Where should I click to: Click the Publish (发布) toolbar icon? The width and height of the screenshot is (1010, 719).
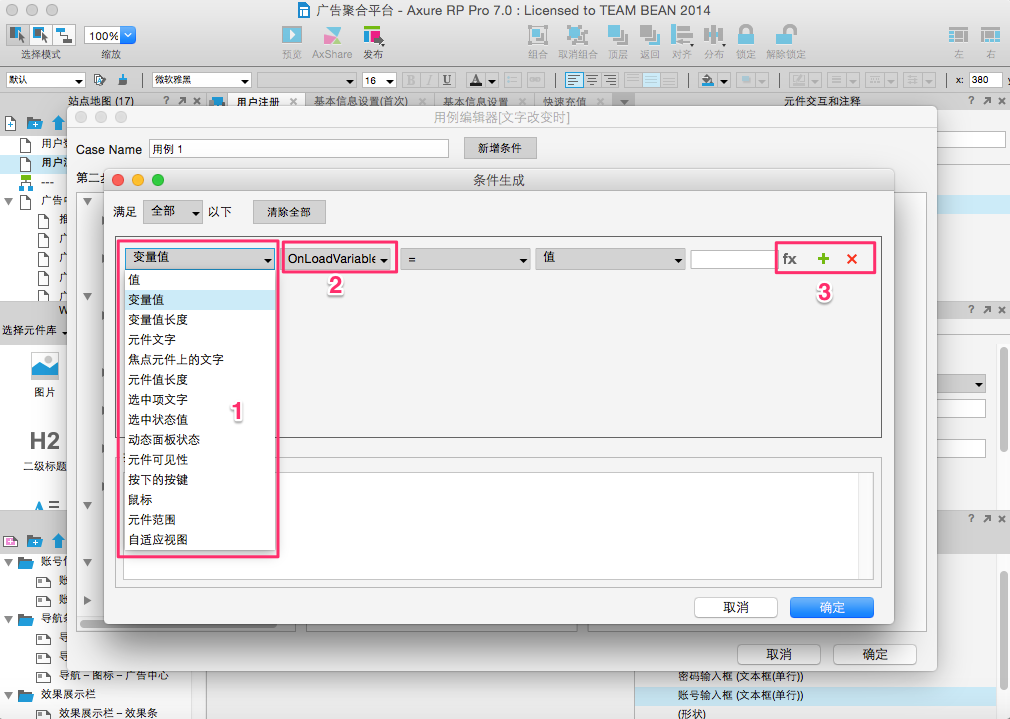(x=372, y=36)
